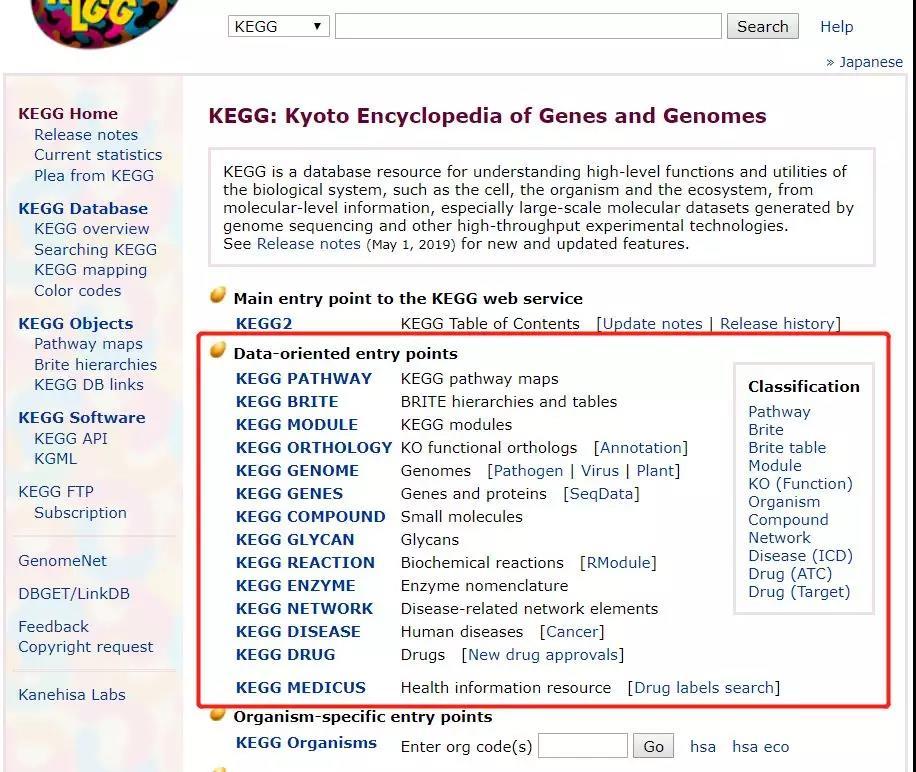Click the bullet icon beside Main entry point
Screen dimensions: 916x772
click(218, 295)
